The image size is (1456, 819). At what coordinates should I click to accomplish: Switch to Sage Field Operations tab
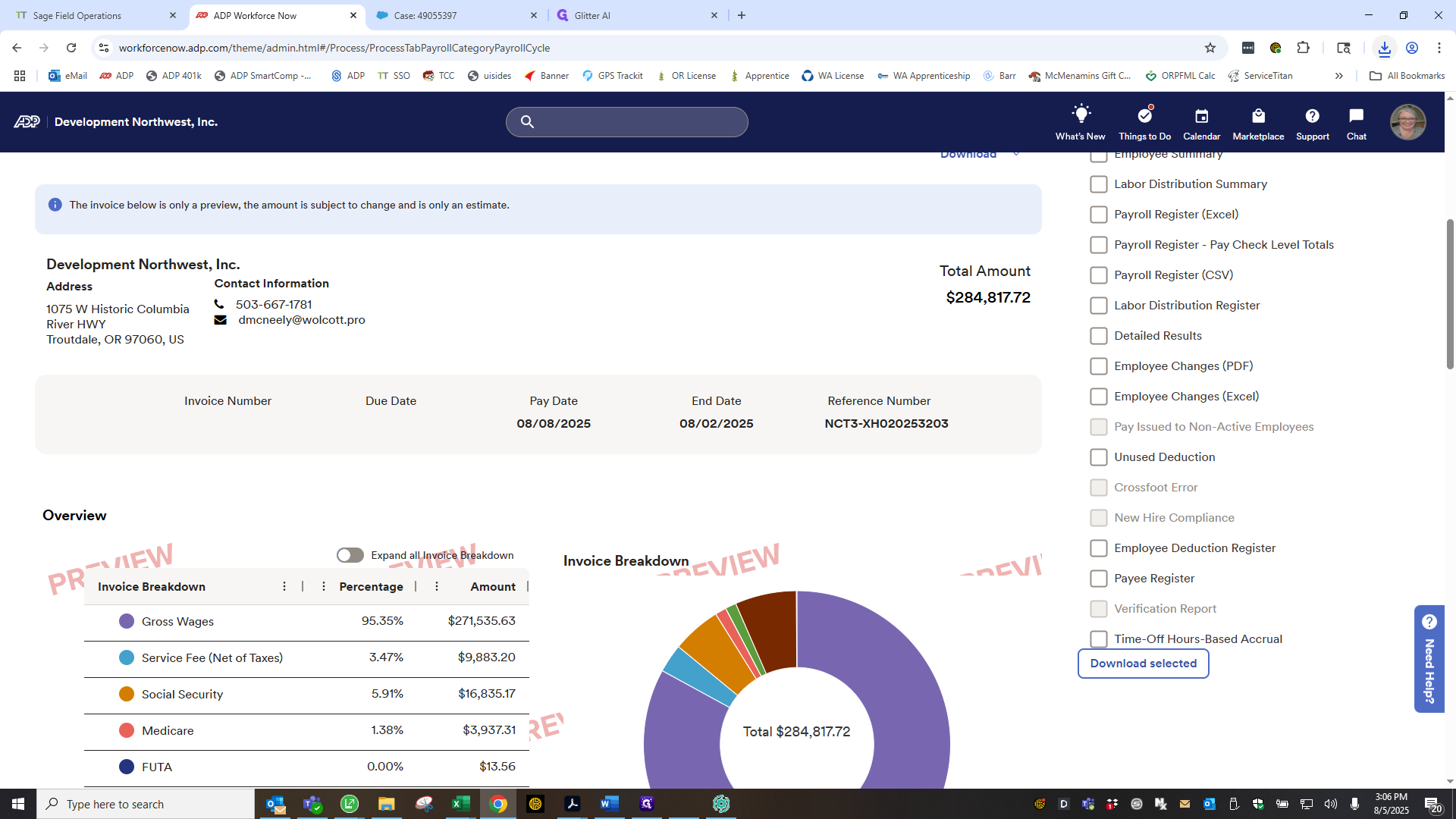point(94,15)
